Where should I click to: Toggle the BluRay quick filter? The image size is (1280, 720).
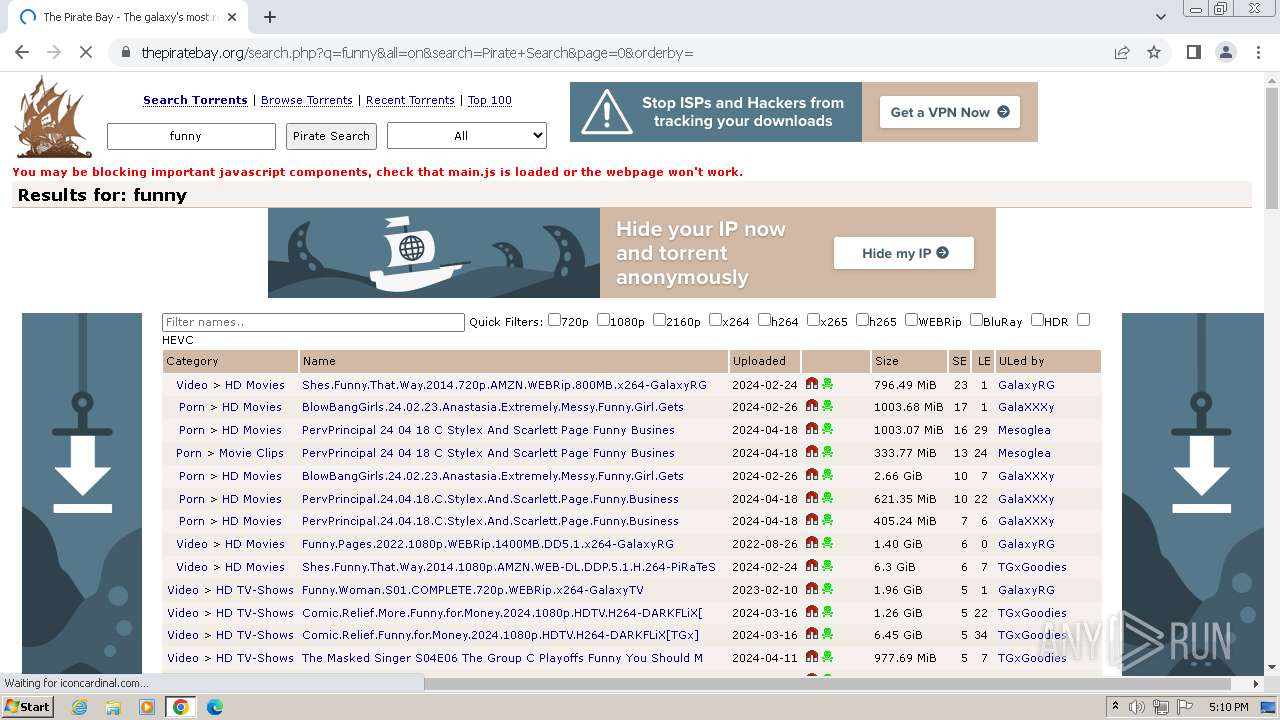click(976, 320)
